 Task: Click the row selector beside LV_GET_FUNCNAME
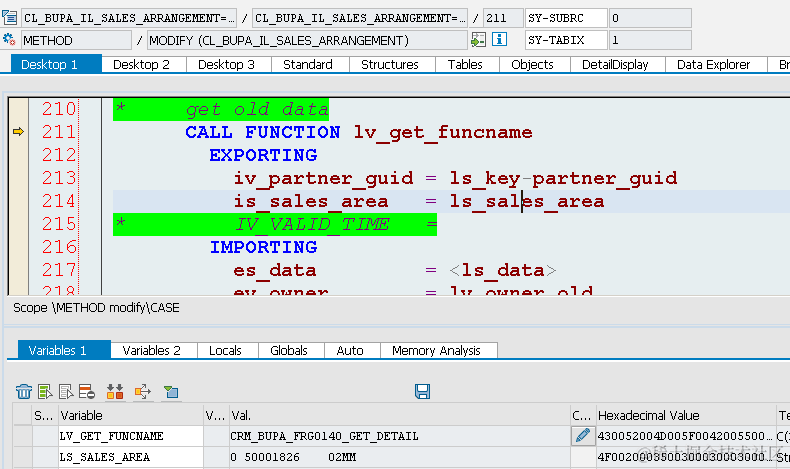click(x=23, y=436)
